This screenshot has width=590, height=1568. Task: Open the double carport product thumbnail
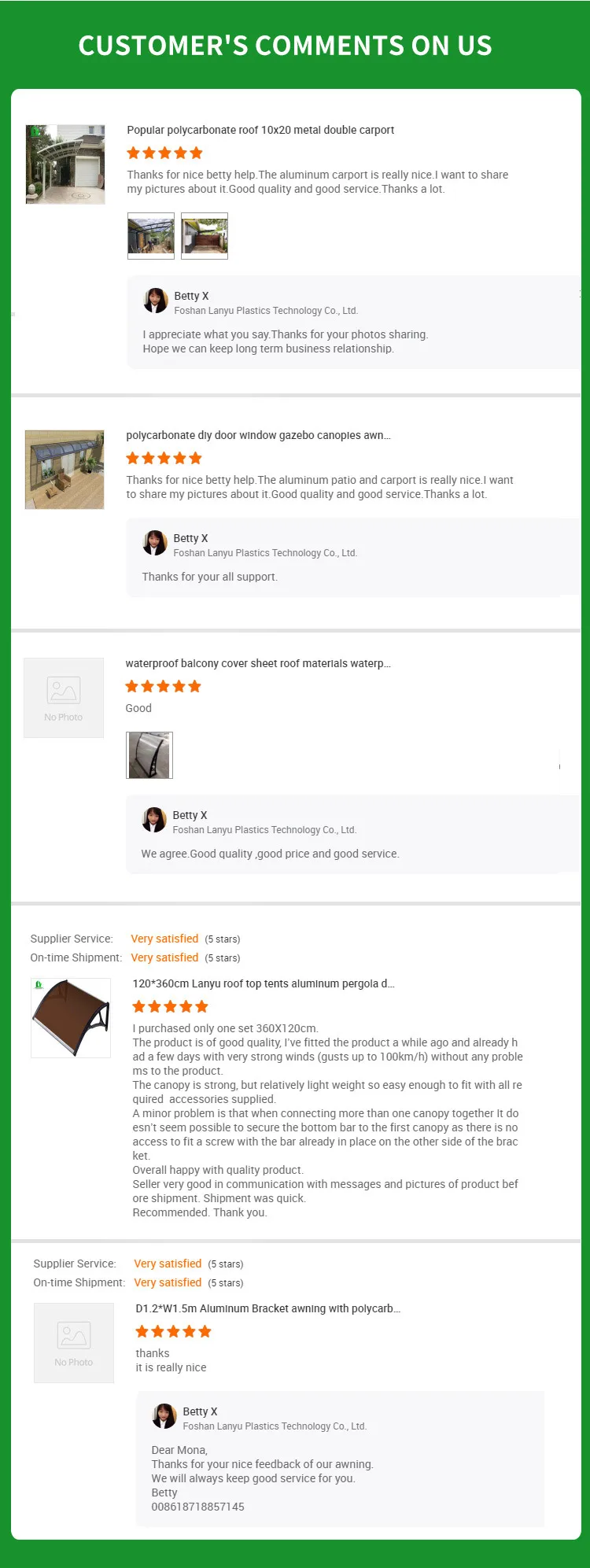pyautogui.click(x=65, y=164)
